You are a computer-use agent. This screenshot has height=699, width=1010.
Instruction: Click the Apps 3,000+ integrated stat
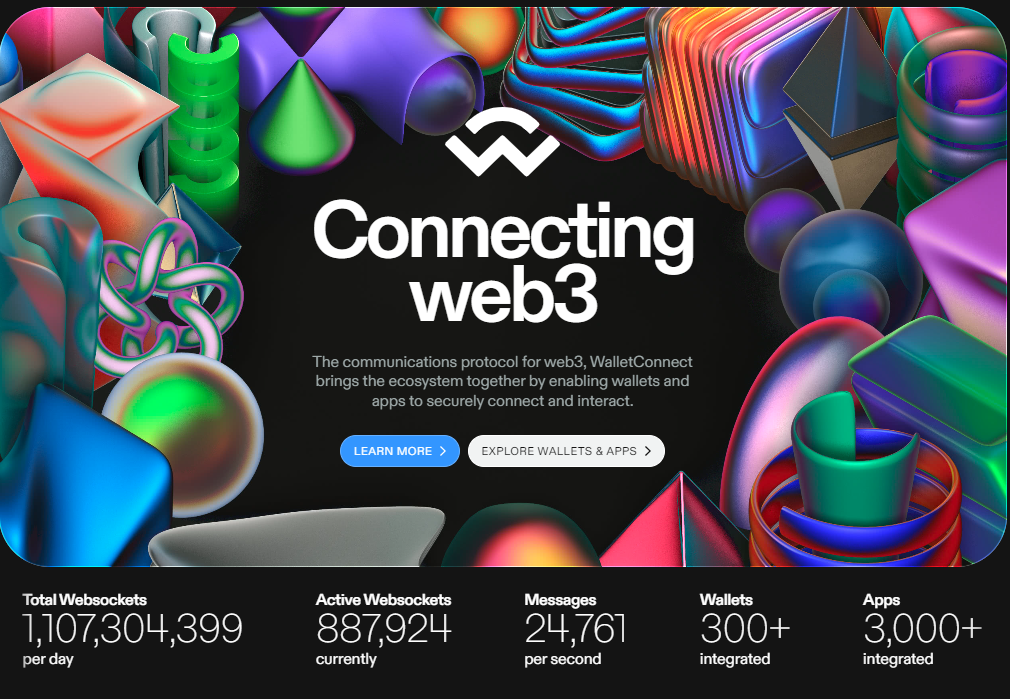click(x=922, y=629)
